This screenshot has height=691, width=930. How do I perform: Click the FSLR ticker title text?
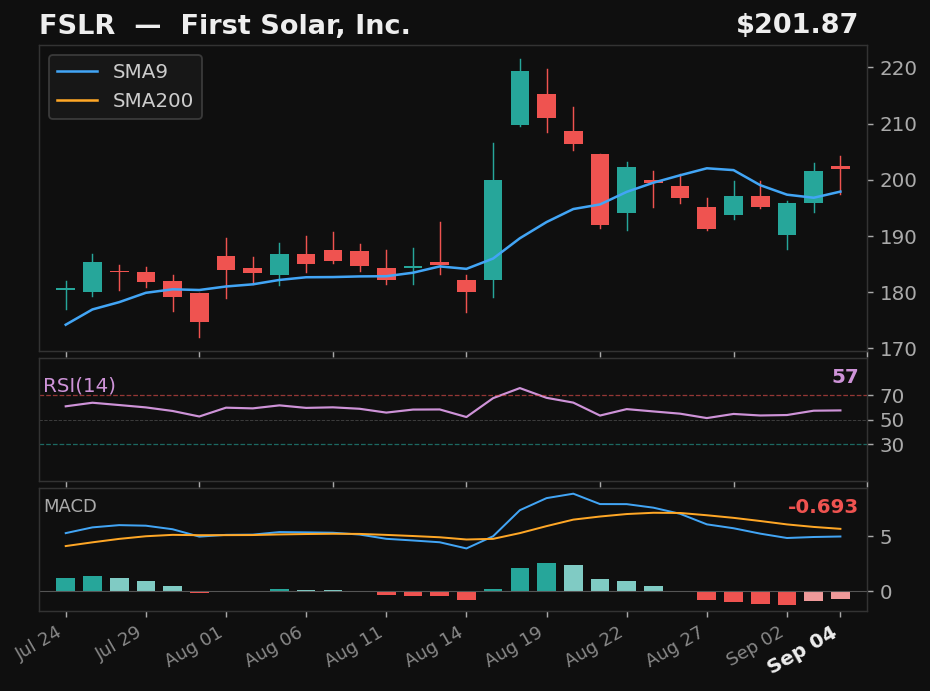77,25
